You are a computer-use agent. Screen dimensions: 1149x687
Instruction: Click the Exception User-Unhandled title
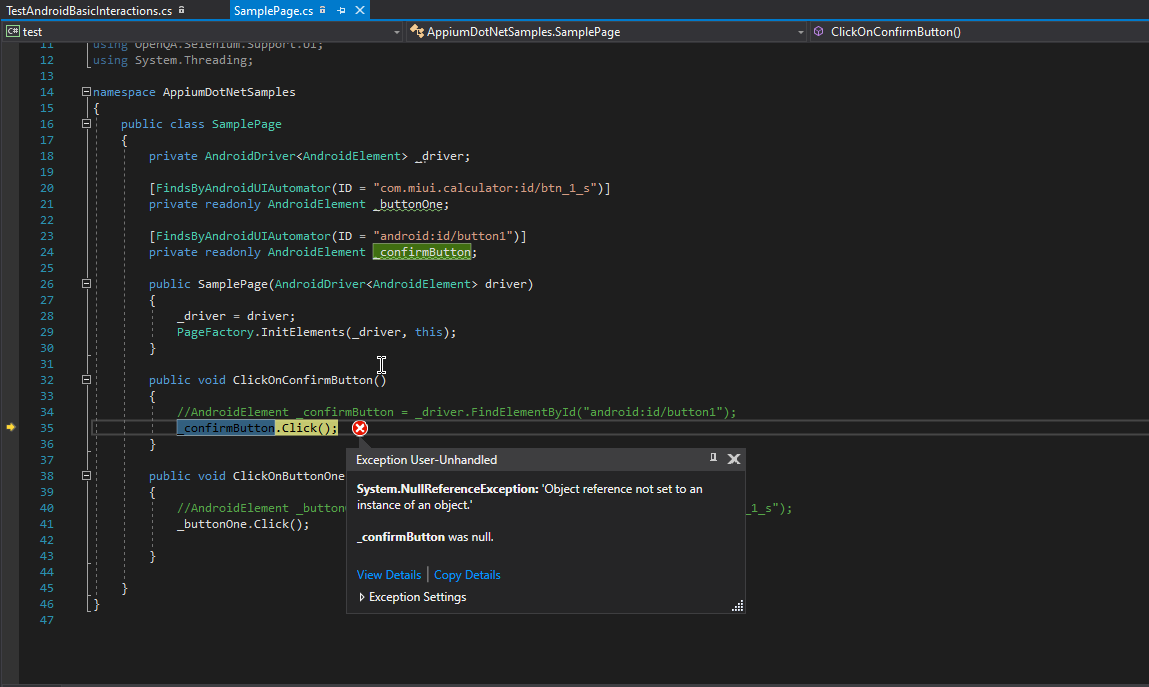426,460
